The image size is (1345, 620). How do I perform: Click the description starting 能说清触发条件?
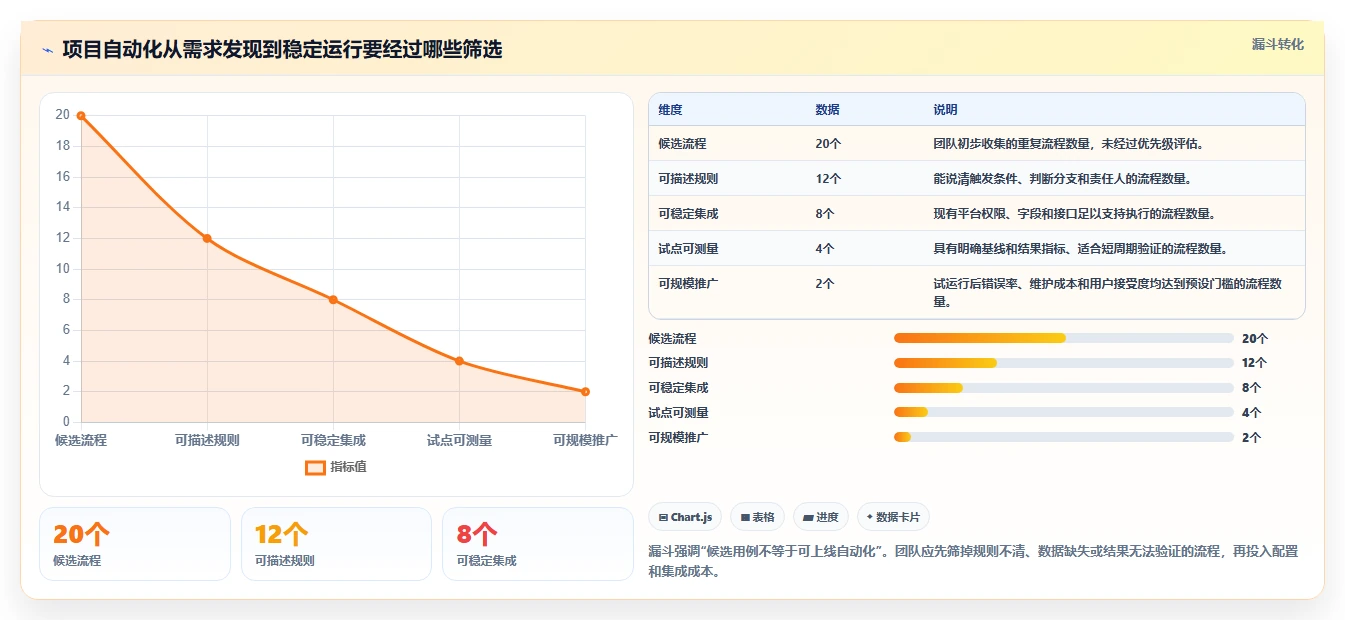(x=1062, y=179)
